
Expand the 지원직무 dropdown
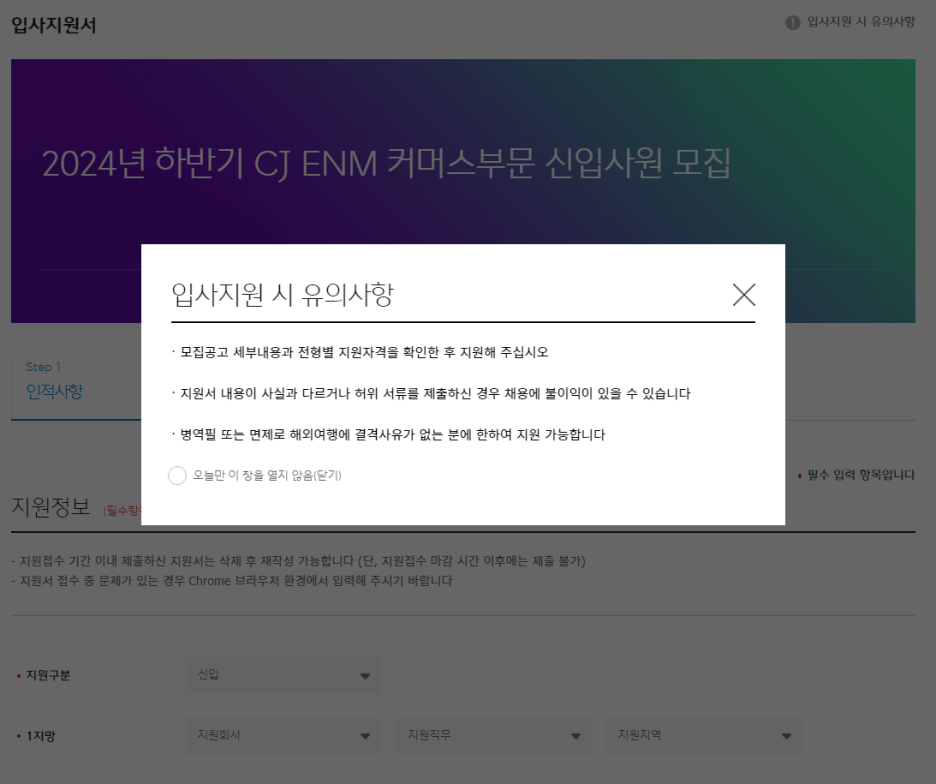pos(493,736)
